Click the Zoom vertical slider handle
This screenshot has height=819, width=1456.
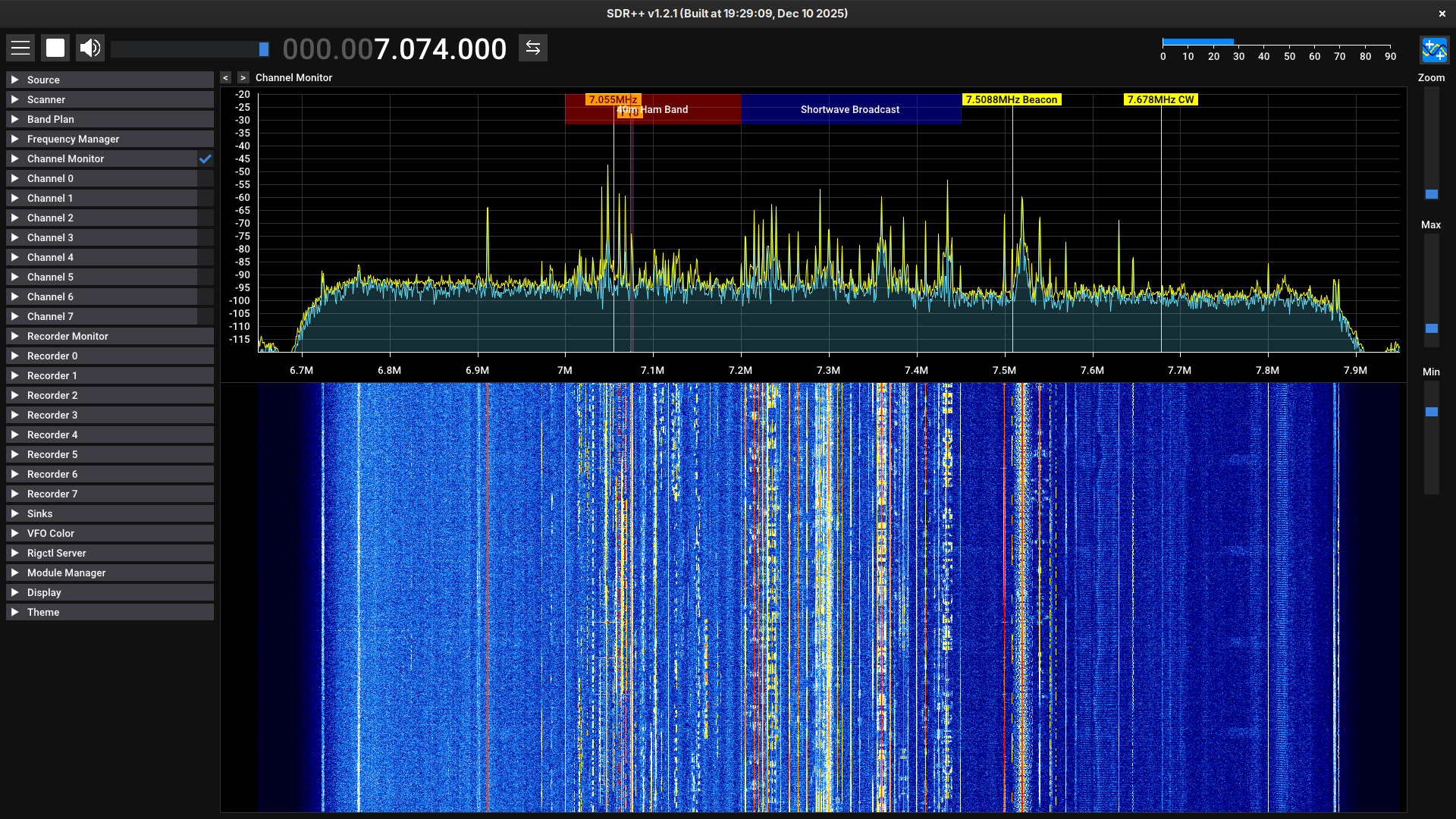(x=1431, y=195)
